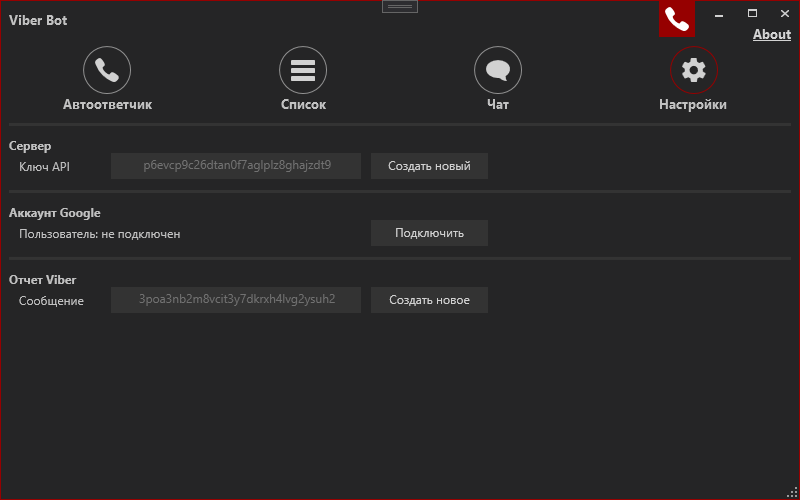800x500 pixels.
Task: Click the red Viber phone logo
Action: [x=677, y=19]
